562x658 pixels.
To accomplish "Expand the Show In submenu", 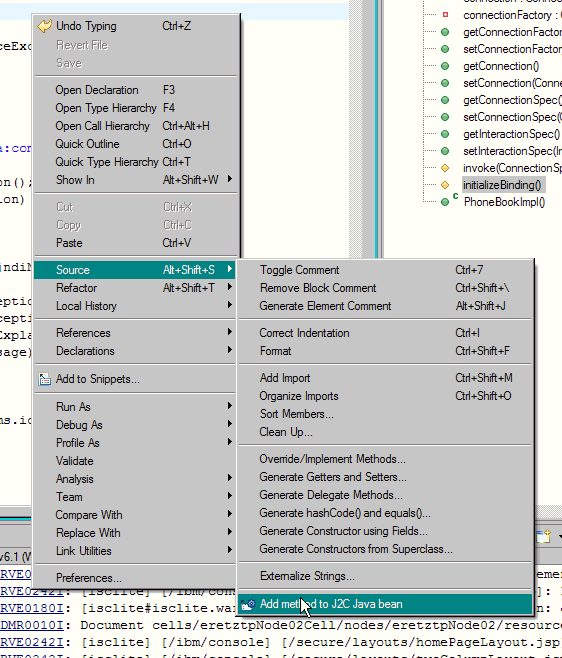I will point(135,180).
